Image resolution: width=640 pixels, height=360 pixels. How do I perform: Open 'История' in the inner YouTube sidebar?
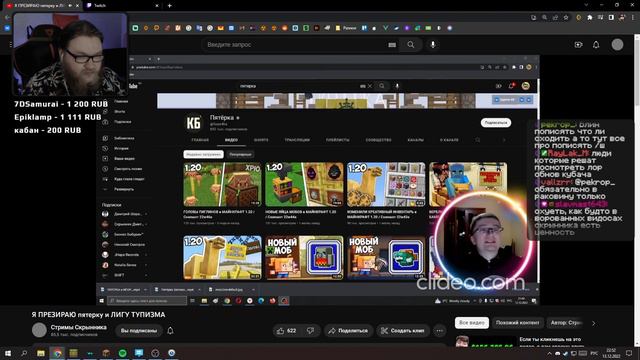tap(121, 149)
